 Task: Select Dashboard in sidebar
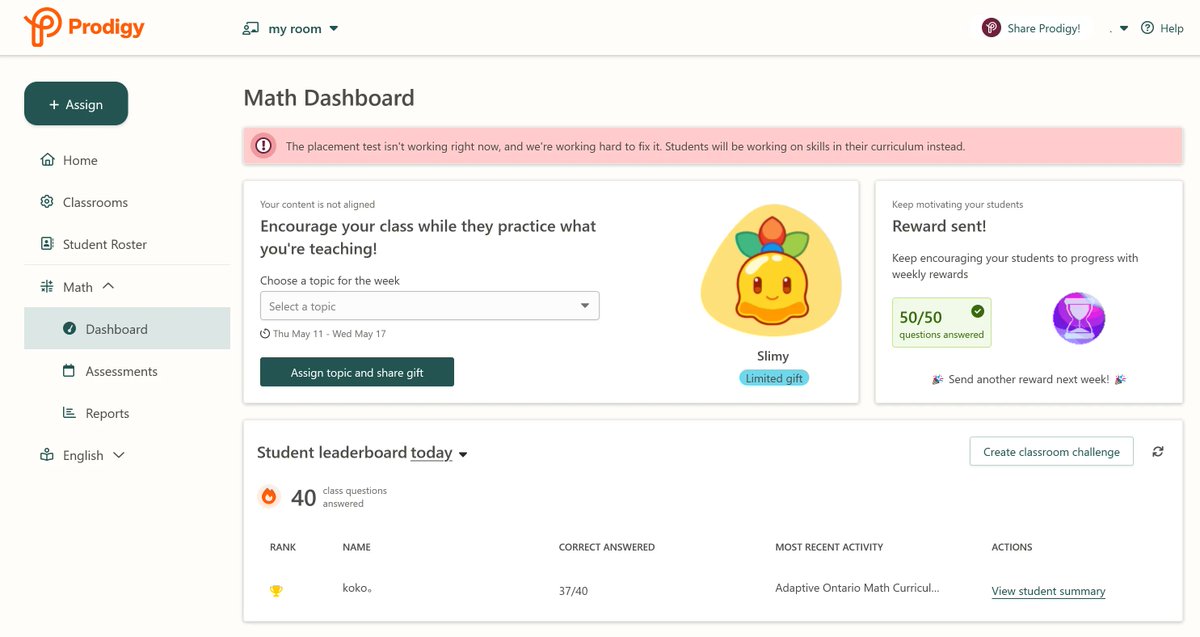click(x=127, y=328)
